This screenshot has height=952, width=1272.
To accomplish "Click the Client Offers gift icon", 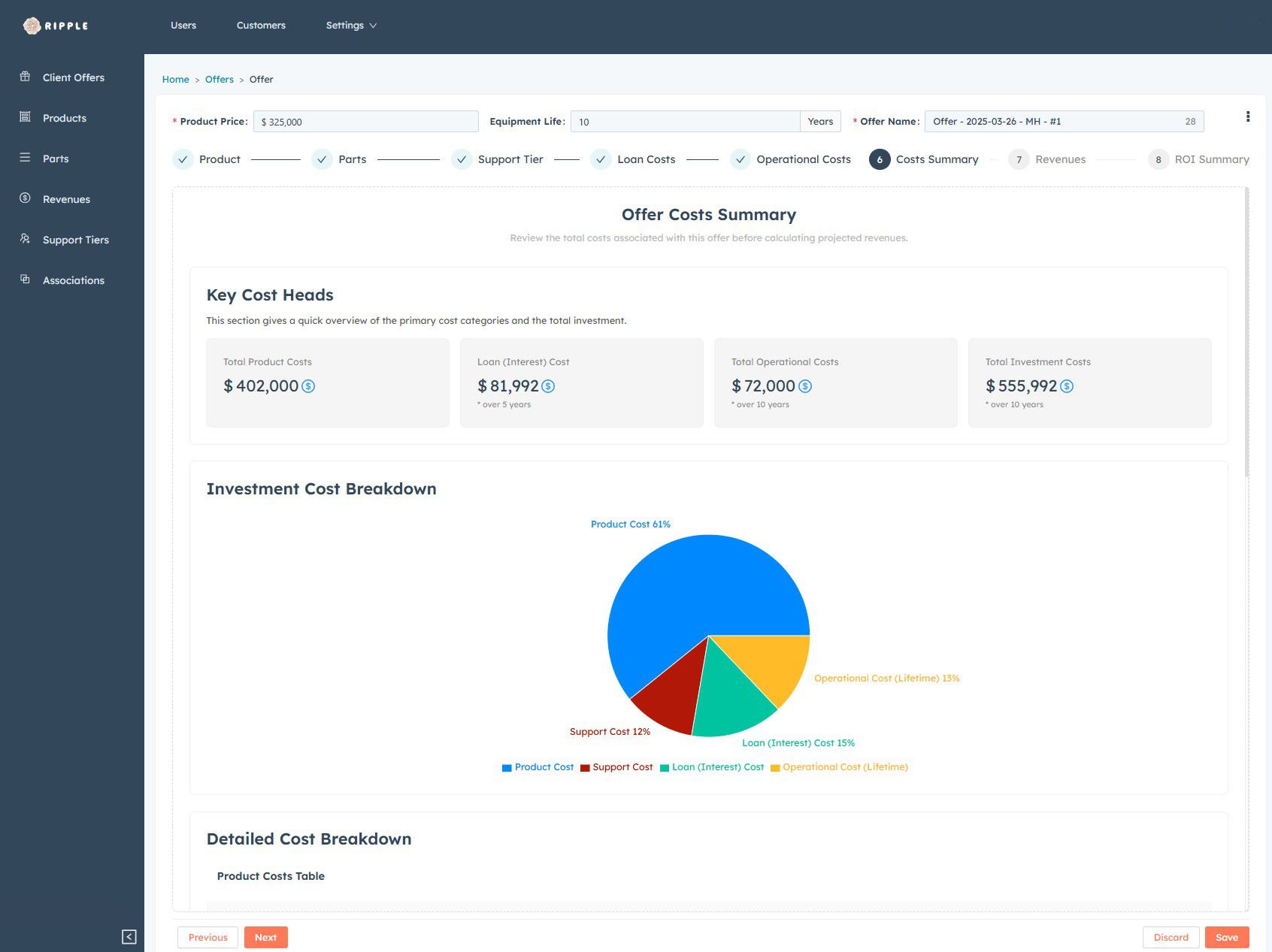I will tap(25, 77).
